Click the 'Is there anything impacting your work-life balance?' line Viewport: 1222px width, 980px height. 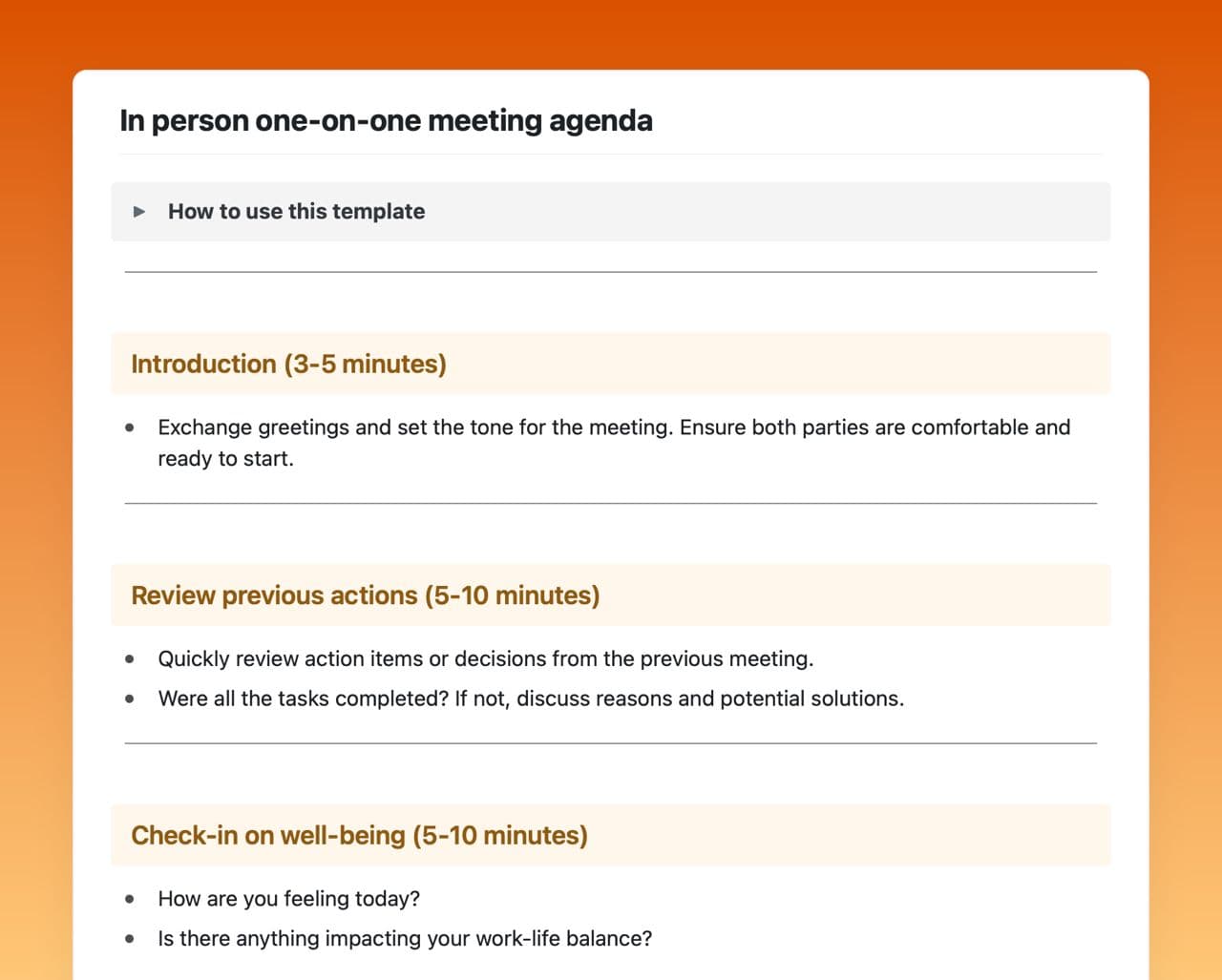tap(405, 939)
